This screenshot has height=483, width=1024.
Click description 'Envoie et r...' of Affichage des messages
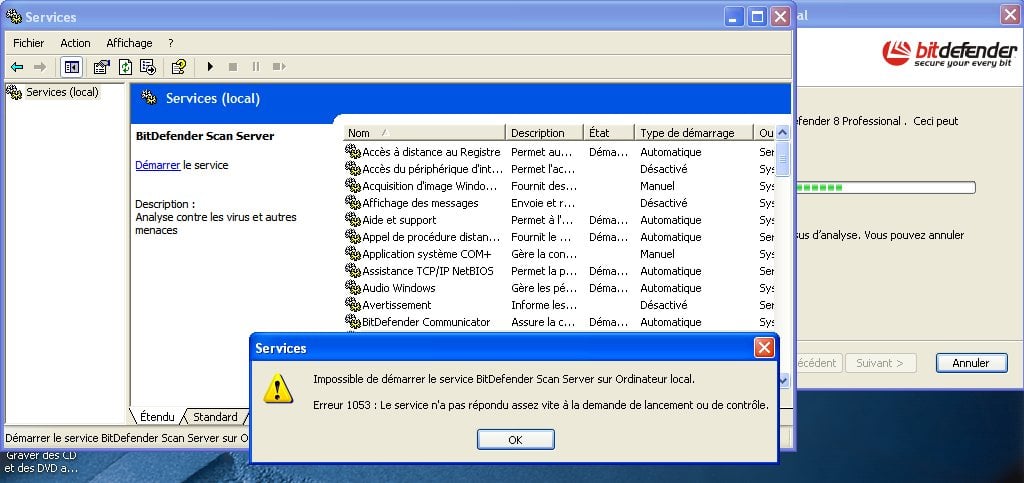tap(543, 202)
